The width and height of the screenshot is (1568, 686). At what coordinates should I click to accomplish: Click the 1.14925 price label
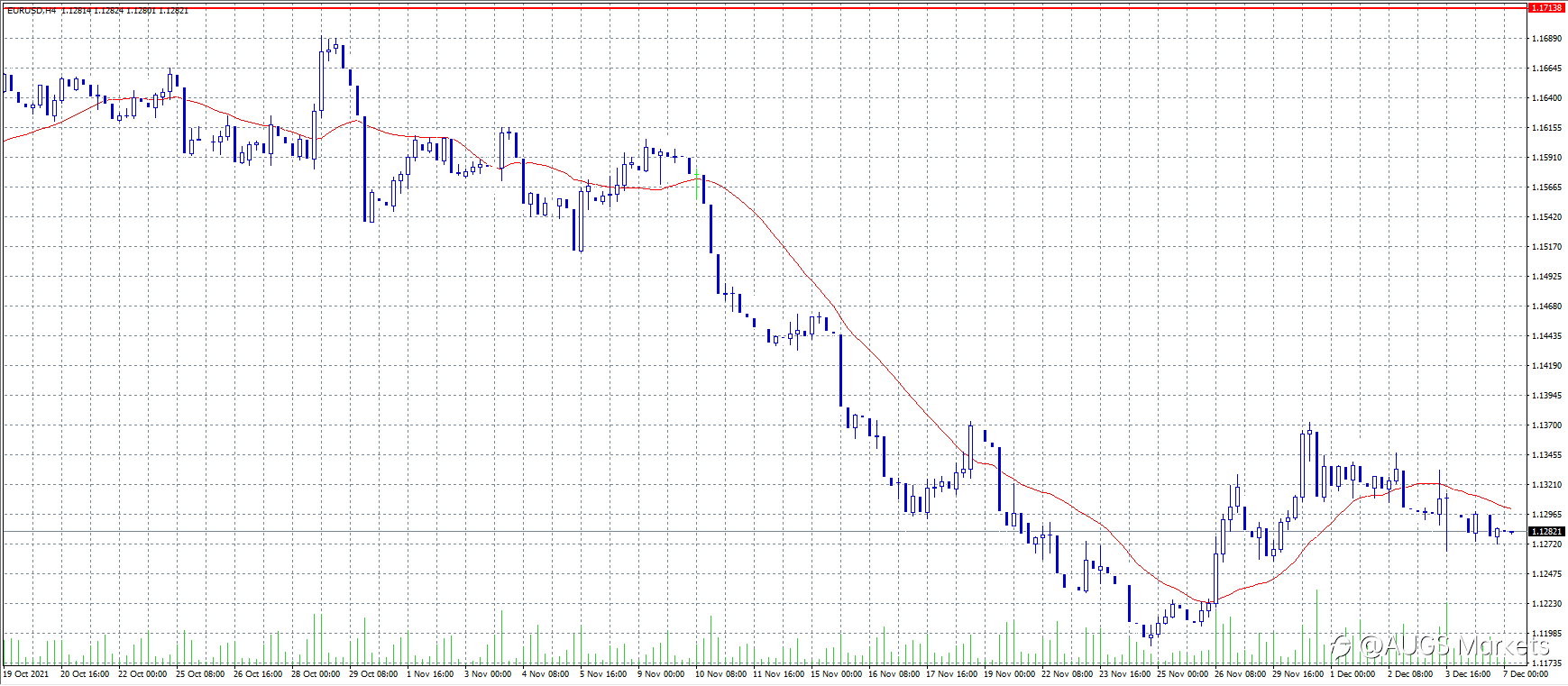pos(1547,277)
